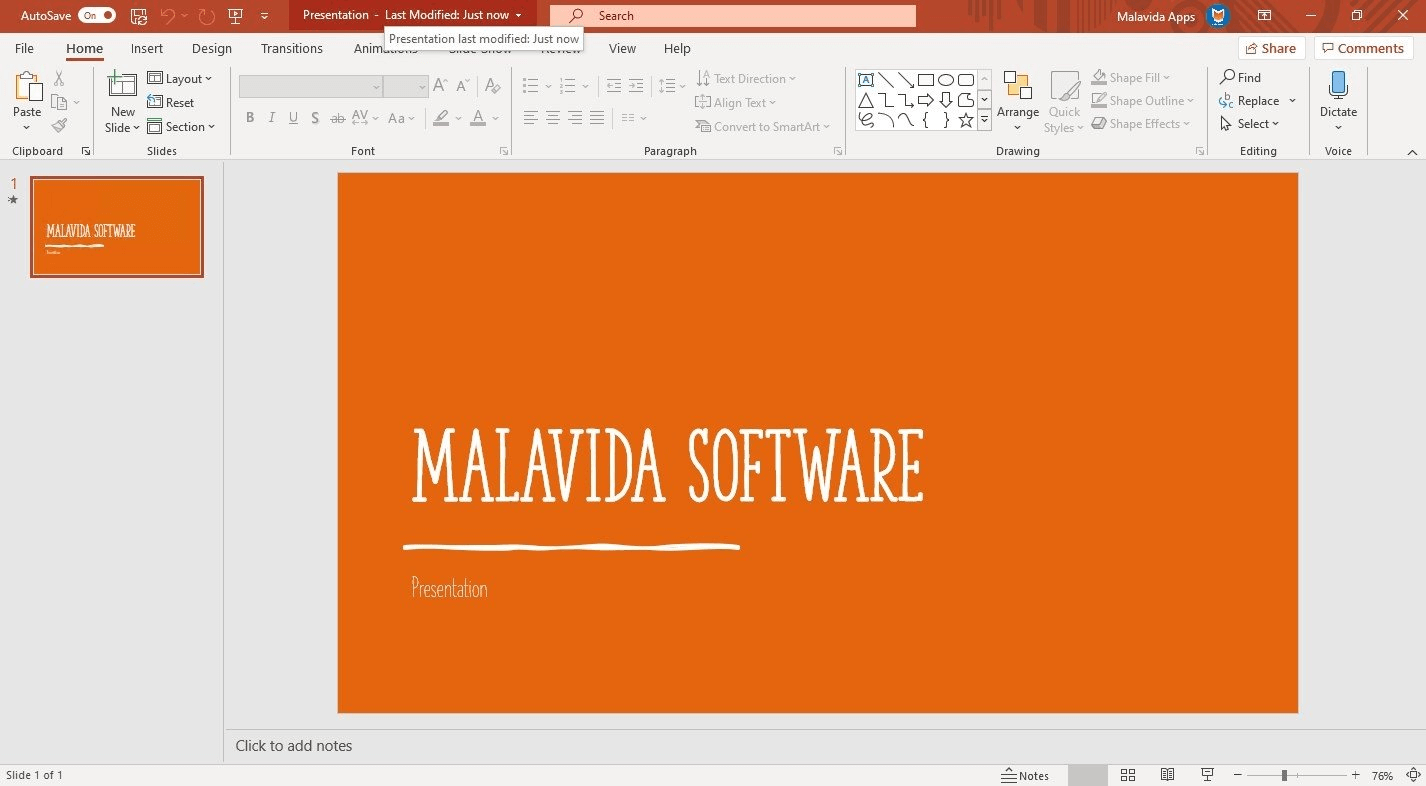Viewport: 1426px width, 786px height.
Task: Switch to the View tab
Action: (x=622, y=48)
